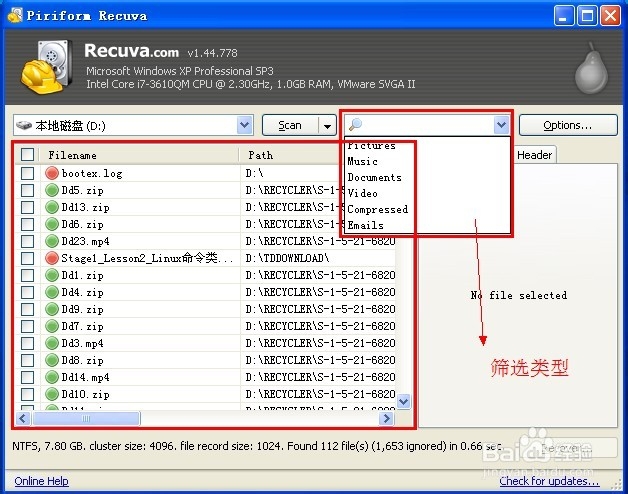
Task: Click the drive icon beside 本地磁盘 (D:)
Action: [24, 126]
